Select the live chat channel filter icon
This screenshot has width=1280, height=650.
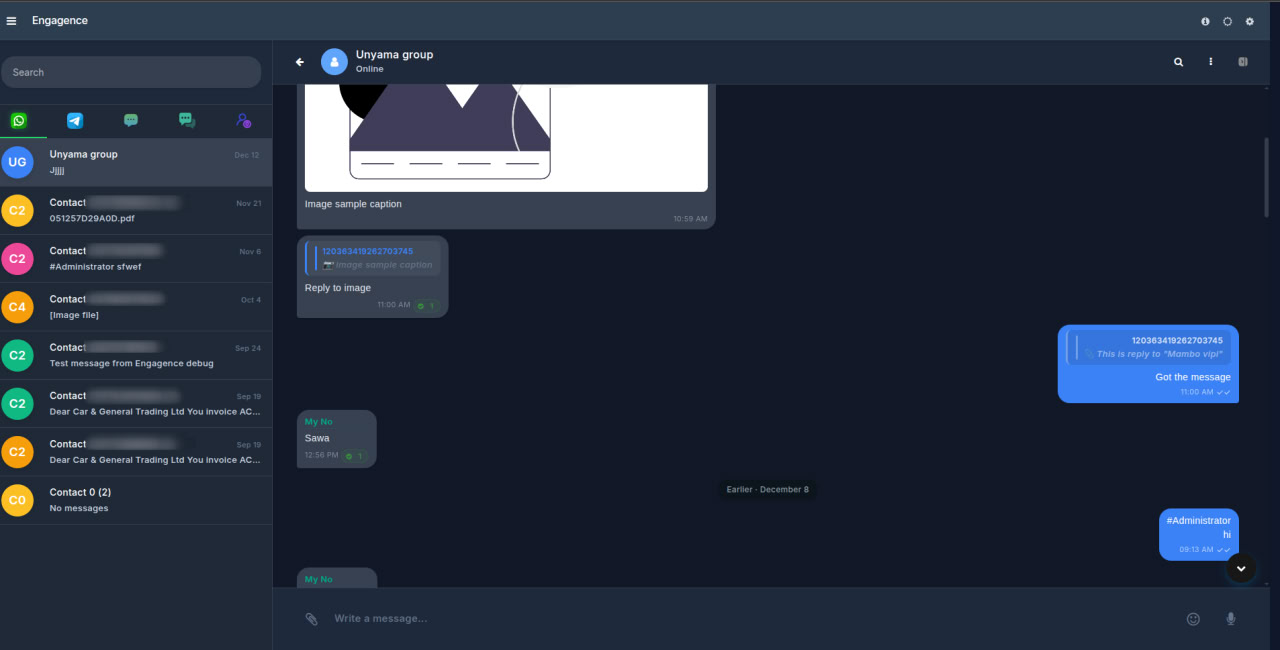(x=186, y=120)
